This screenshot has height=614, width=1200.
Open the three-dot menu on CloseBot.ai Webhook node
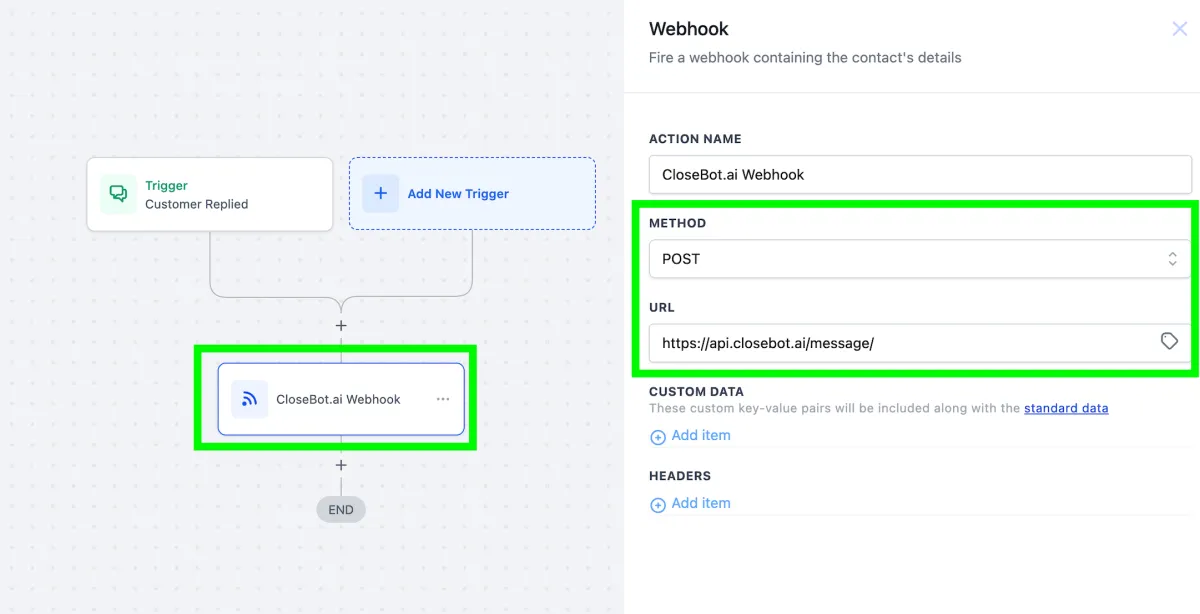(443, 399)
